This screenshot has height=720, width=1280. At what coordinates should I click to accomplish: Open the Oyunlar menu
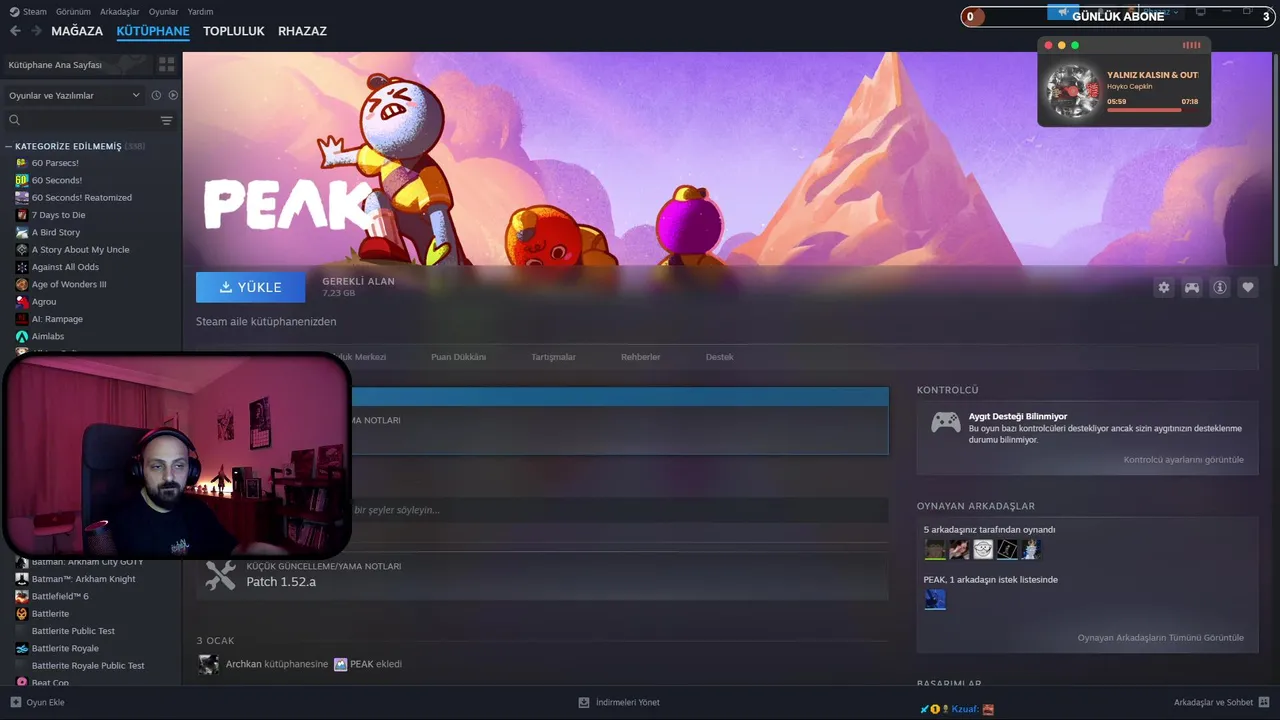[163, 12]
